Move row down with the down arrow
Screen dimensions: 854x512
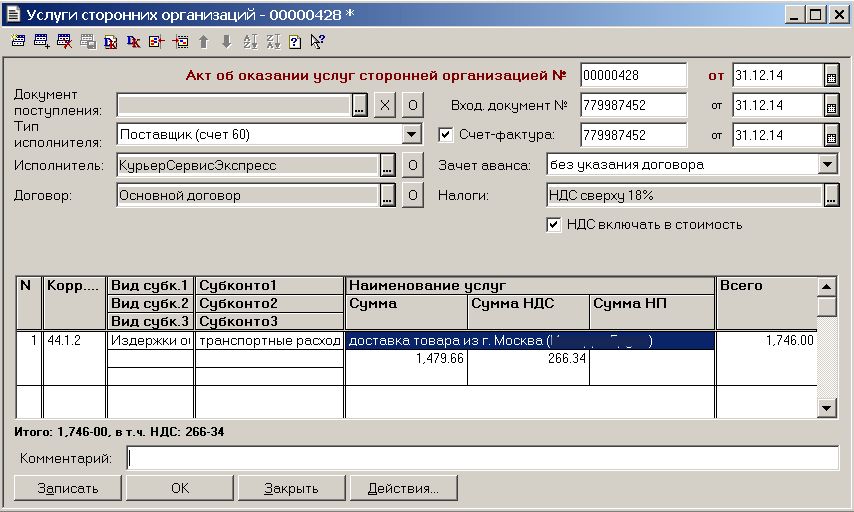point(227,41)
